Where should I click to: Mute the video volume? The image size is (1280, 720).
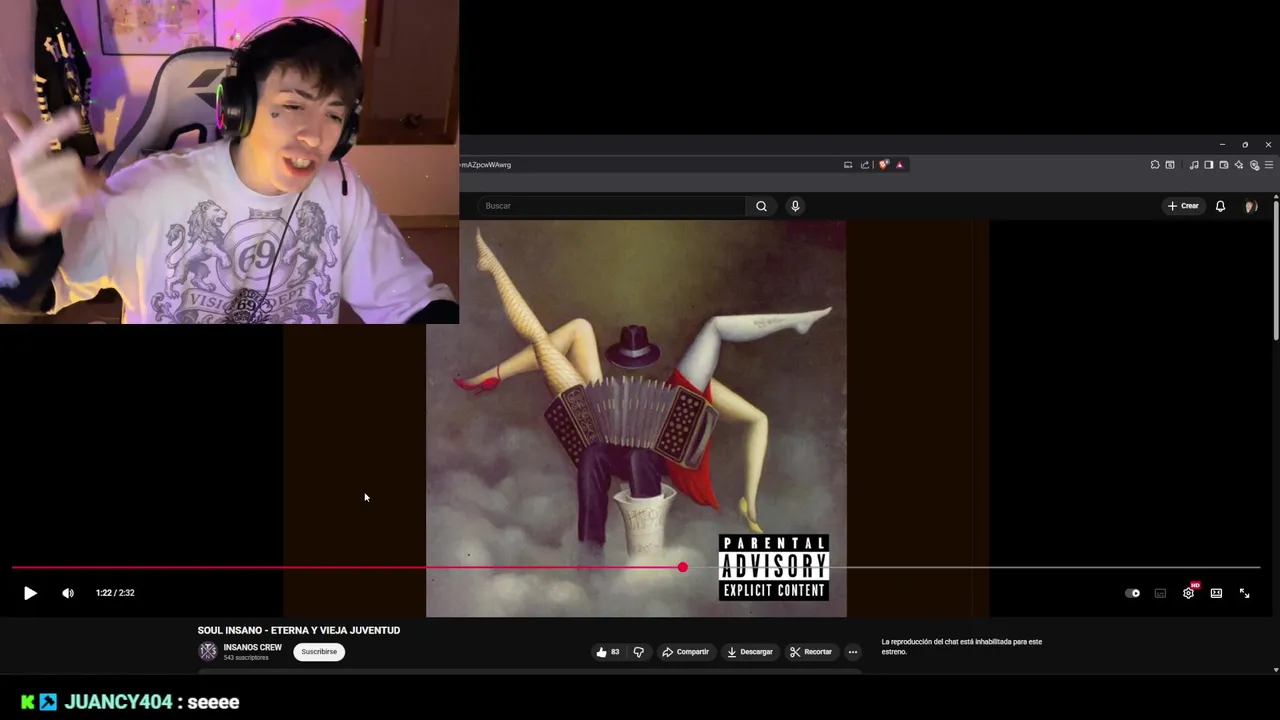[68, 593]
